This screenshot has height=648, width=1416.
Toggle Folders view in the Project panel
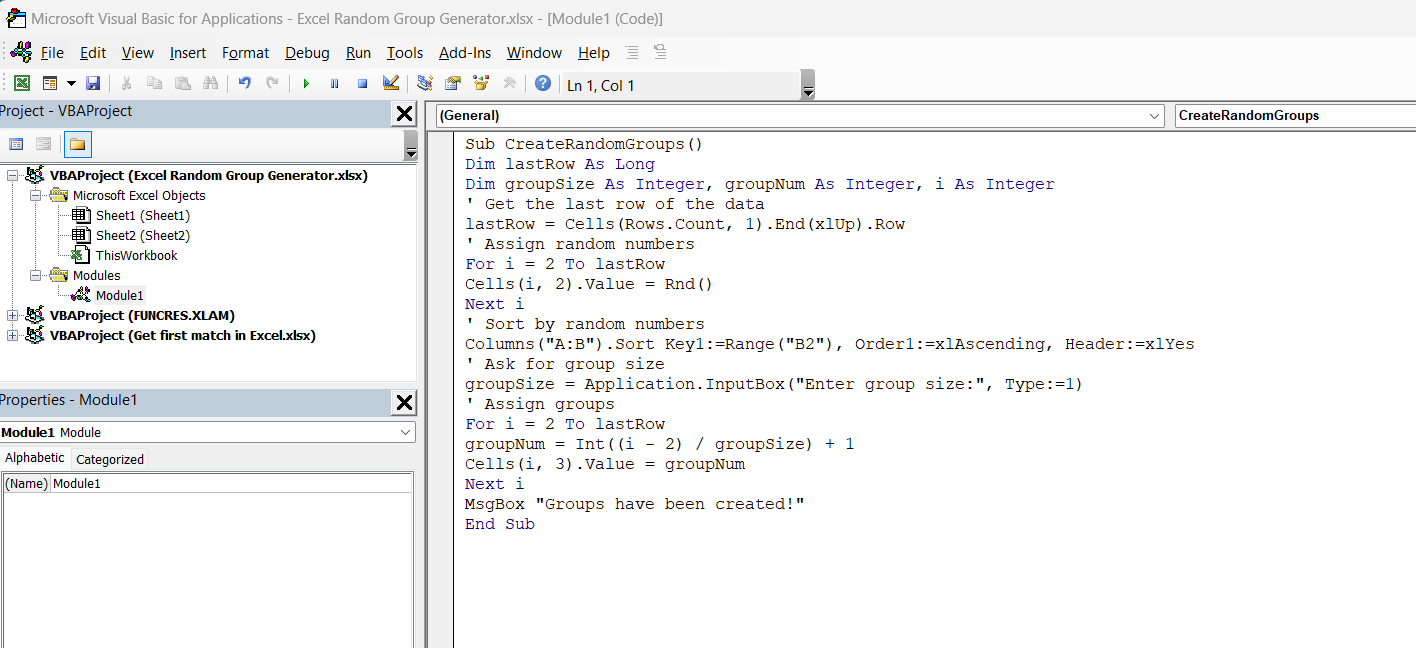pos(78,145)
